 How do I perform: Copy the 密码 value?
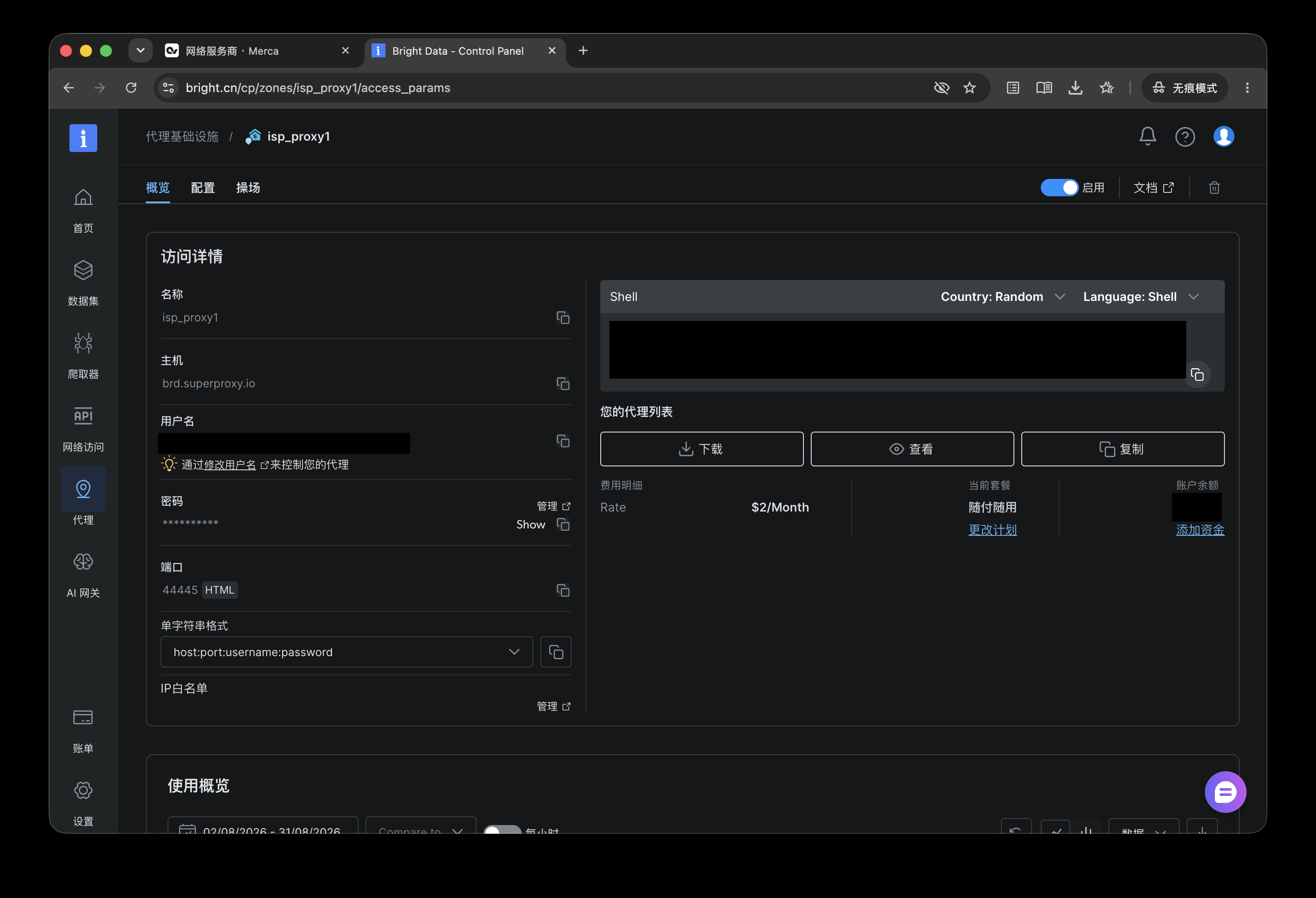tap(563, 525)
